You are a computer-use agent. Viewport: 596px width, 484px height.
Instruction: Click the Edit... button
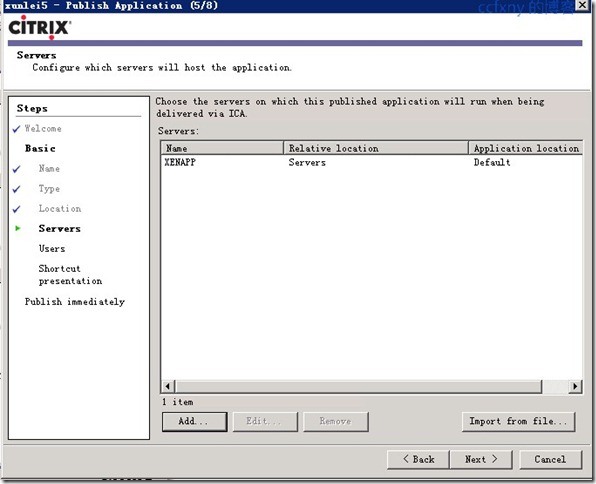coord(265,421)
